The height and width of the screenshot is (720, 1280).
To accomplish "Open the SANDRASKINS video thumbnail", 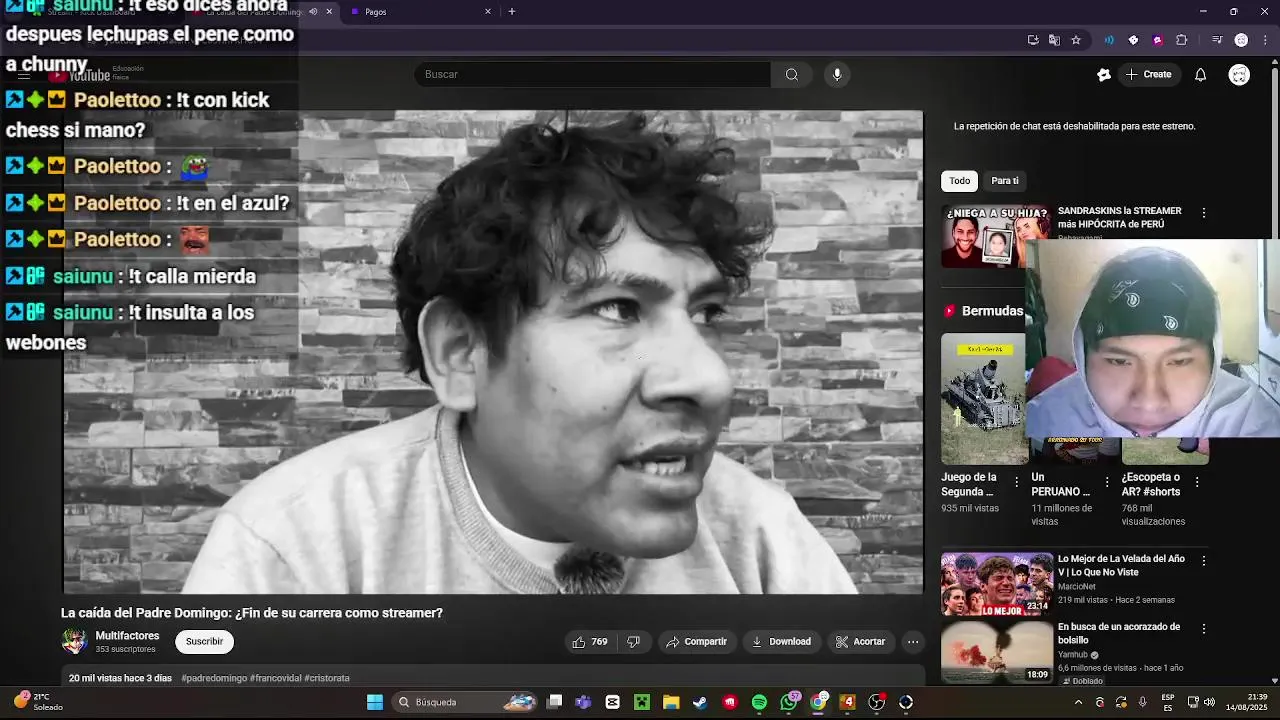I will [x=984, y=236].
